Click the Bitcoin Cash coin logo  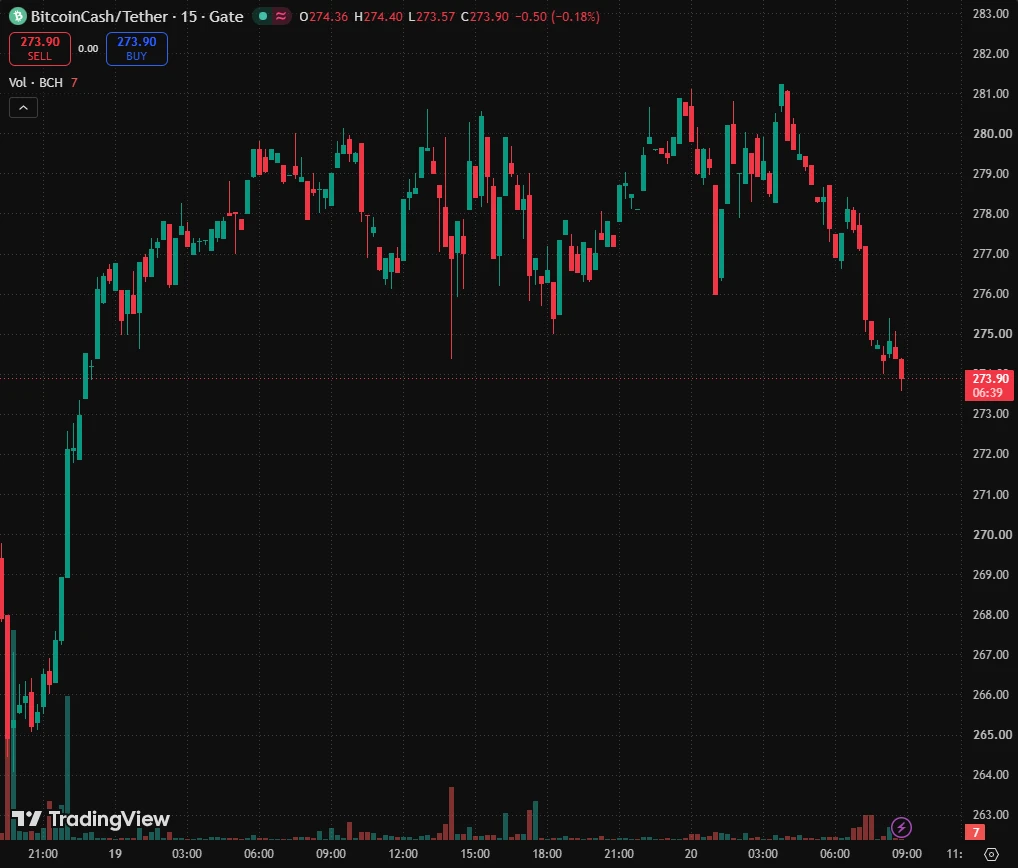(18, 16)
